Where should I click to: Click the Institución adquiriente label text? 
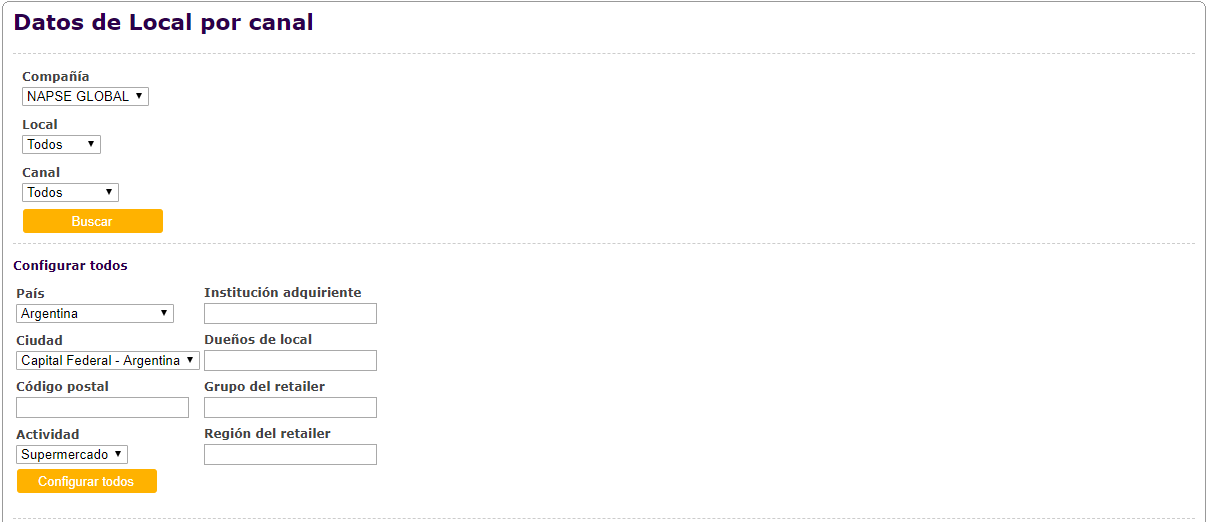pos(283,293)
